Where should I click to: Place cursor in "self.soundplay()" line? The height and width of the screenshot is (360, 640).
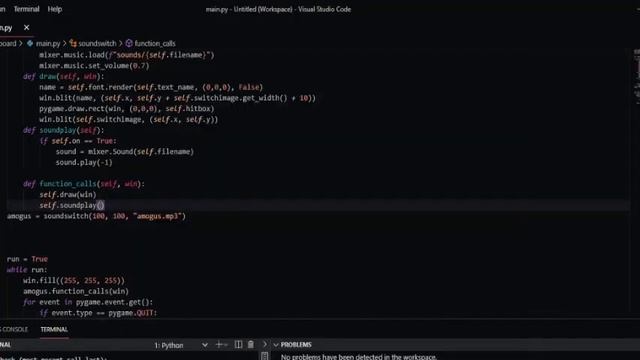coord(72,205)
